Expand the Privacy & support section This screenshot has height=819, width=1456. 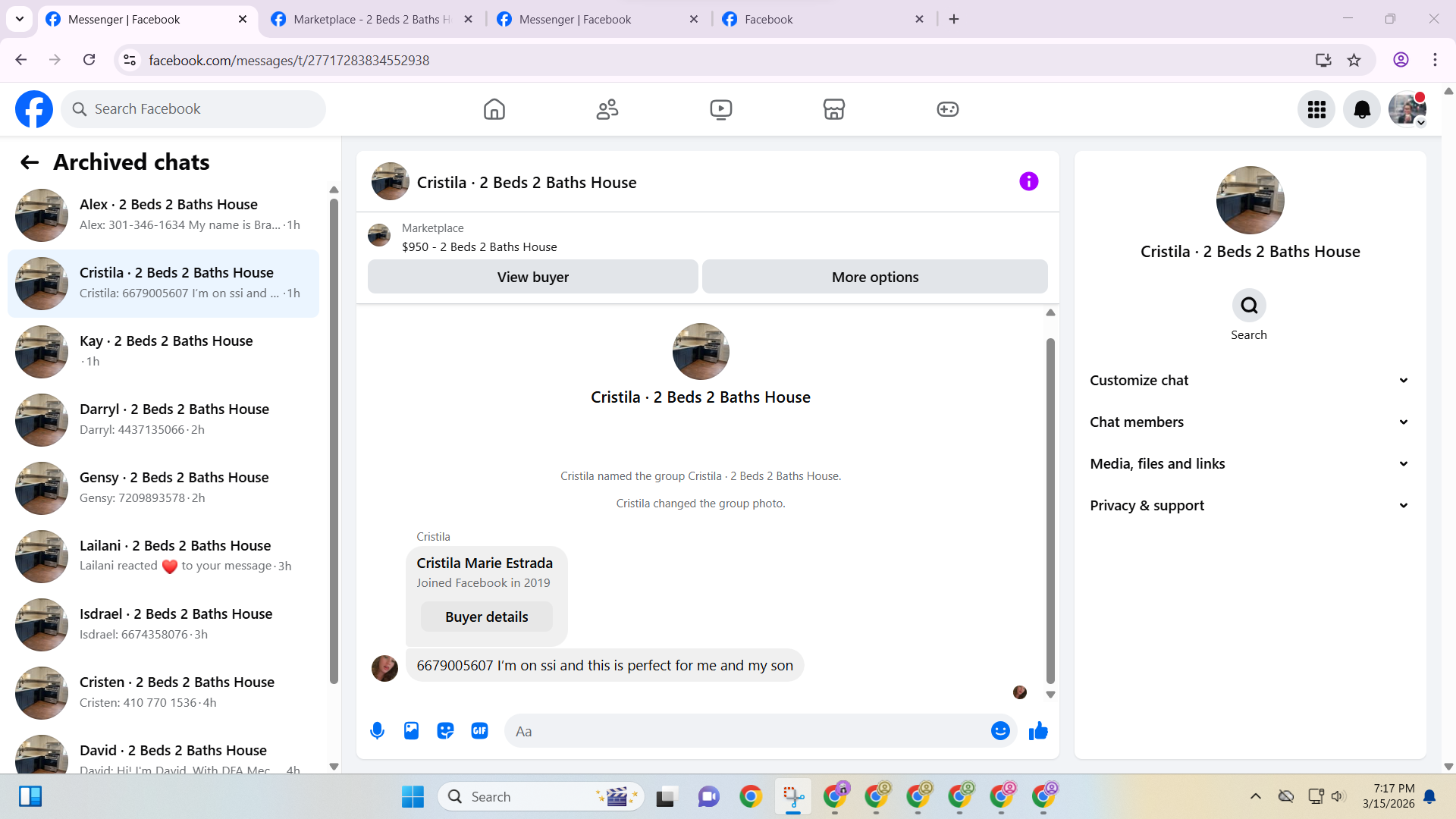click(x=1250, y=506)
